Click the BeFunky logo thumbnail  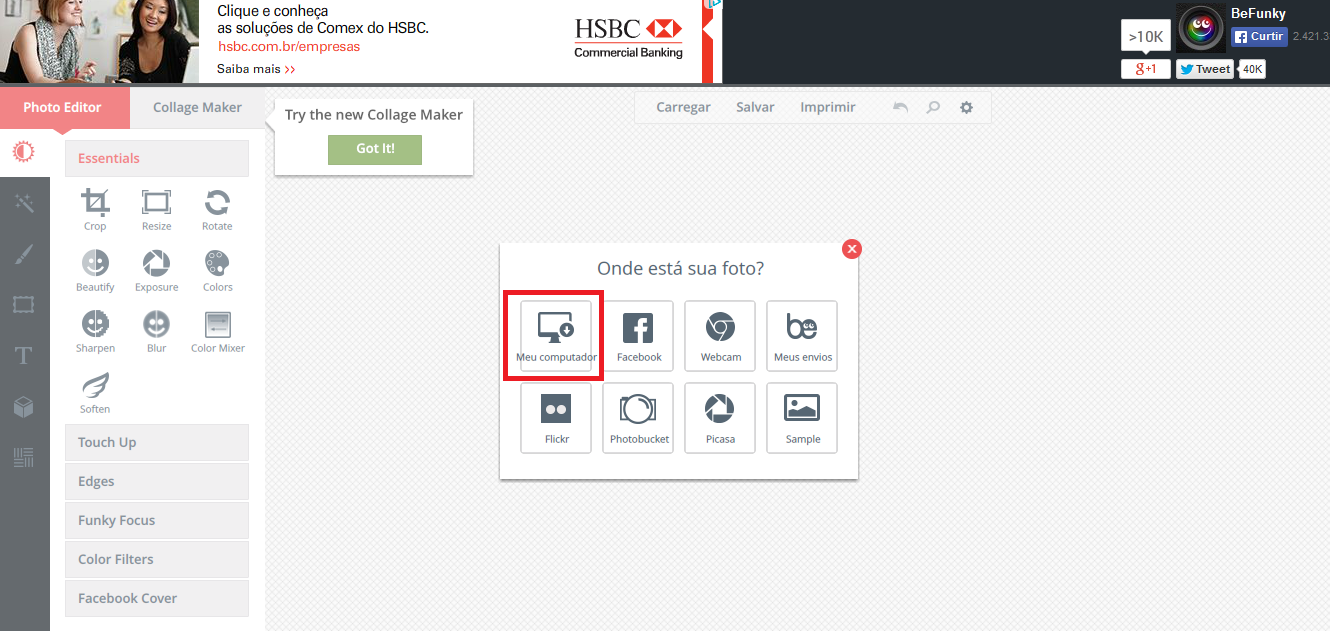pyautogui.click(x=1201, y=27)
